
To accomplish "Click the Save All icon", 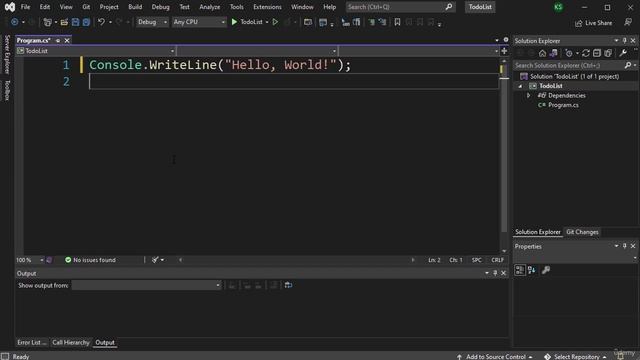I will (x=86, y=22).
